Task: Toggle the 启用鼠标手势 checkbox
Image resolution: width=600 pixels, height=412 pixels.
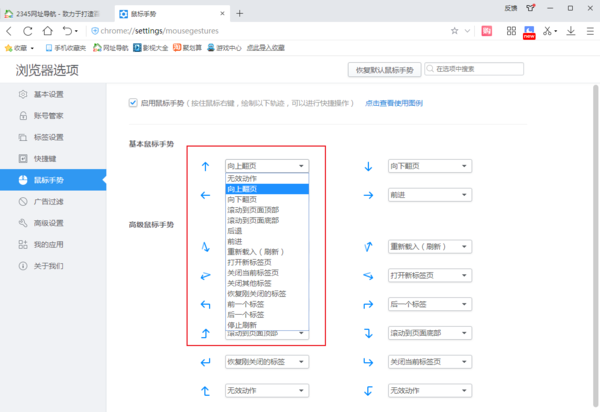Action: [x=134, y=102]
